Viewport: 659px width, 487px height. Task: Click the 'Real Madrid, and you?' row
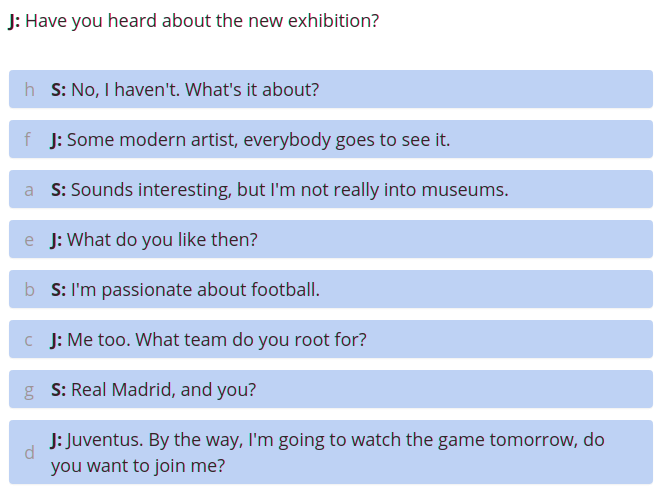pos(331,389)
